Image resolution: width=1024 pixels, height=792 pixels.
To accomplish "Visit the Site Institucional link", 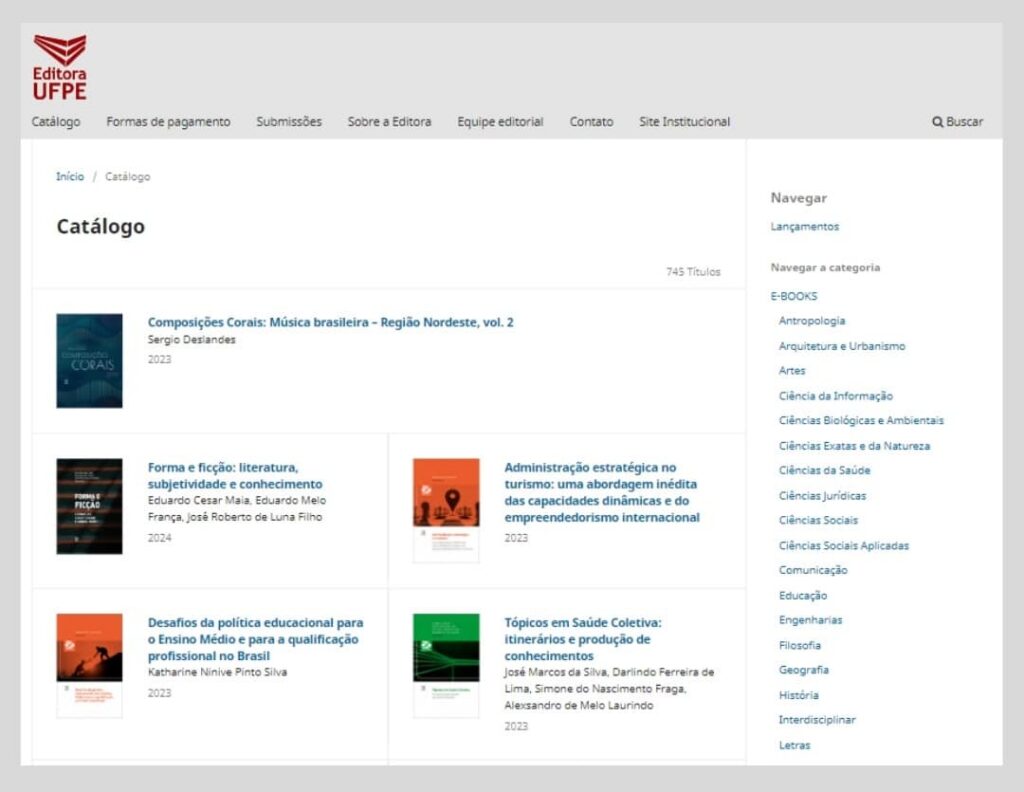I will click(x=686, y=121).
